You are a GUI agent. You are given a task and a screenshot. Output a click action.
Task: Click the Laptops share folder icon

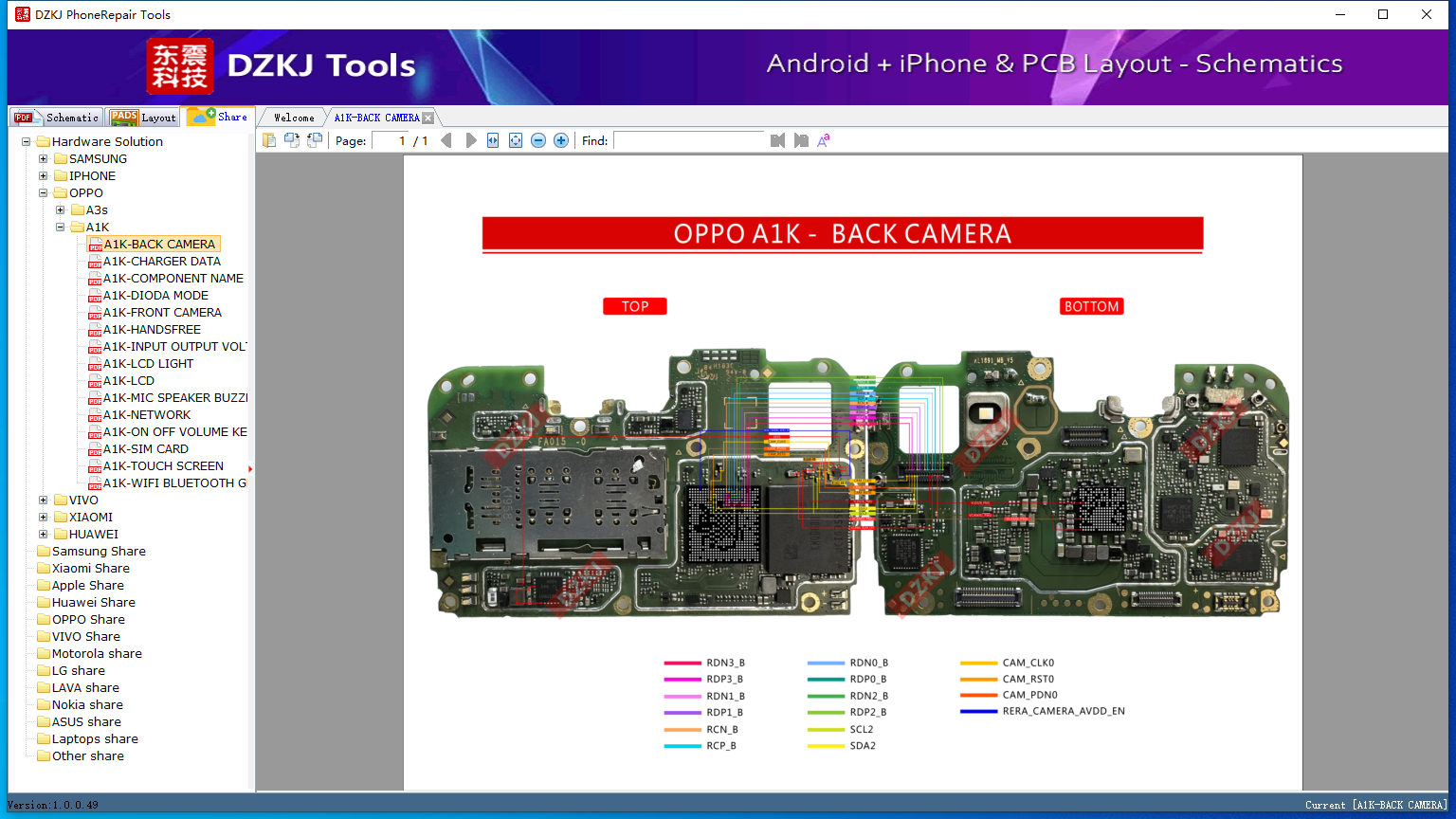coord(44,738)
